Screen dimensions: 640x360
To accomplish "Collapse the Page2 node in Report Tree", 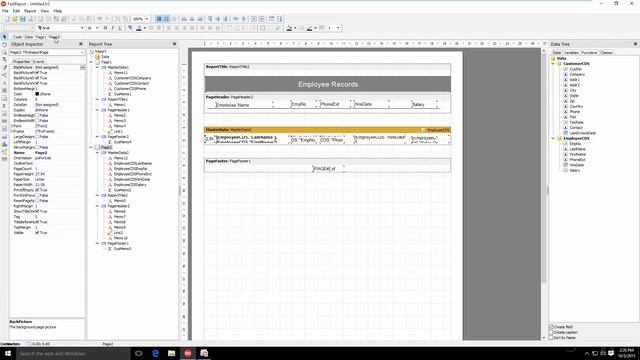I will [92, 147].
